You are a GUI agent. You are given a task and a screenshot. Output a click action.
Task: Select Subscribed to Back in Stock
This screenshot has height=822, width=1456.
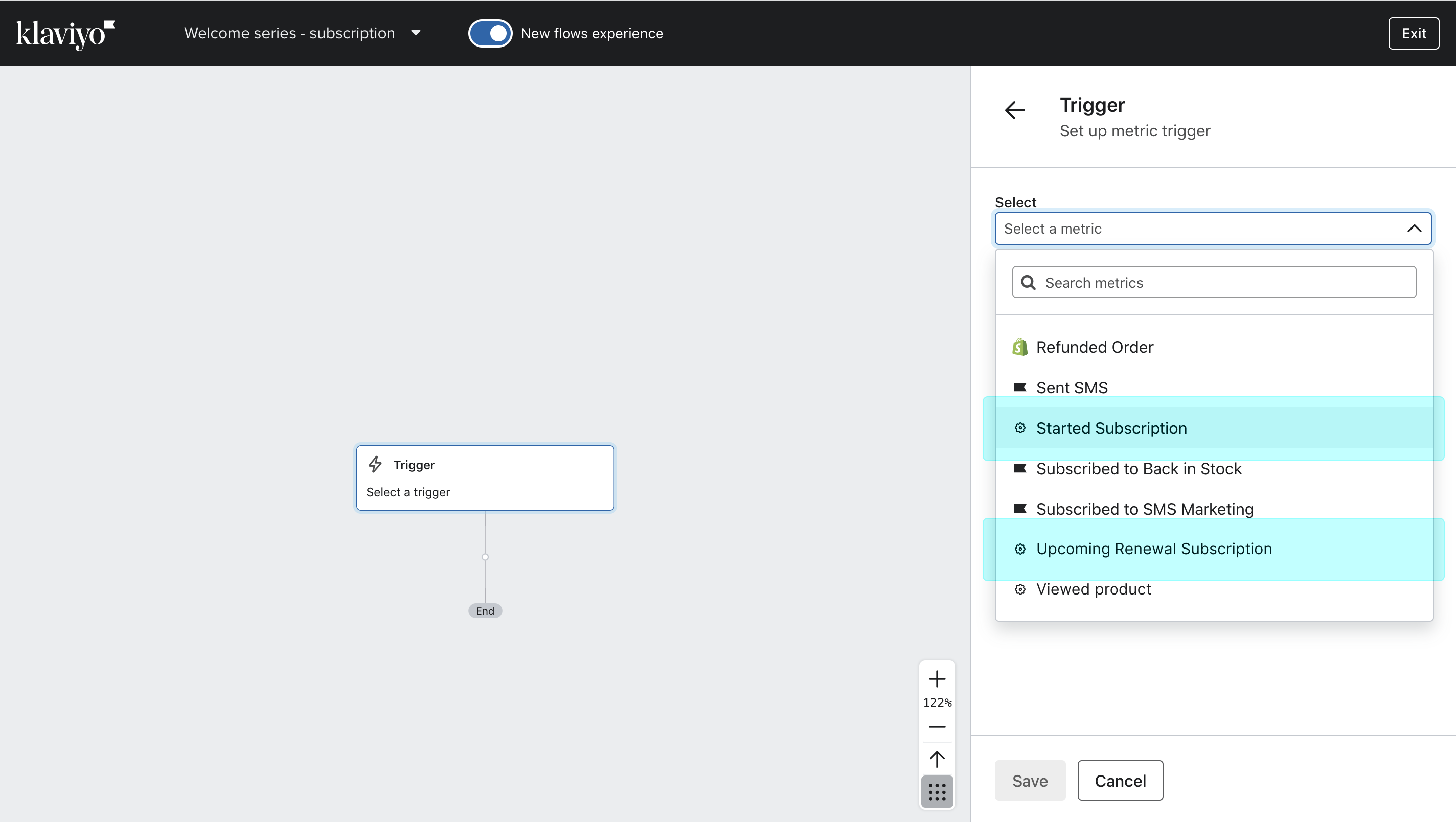pyautogui.click(x=1213, y=469)
